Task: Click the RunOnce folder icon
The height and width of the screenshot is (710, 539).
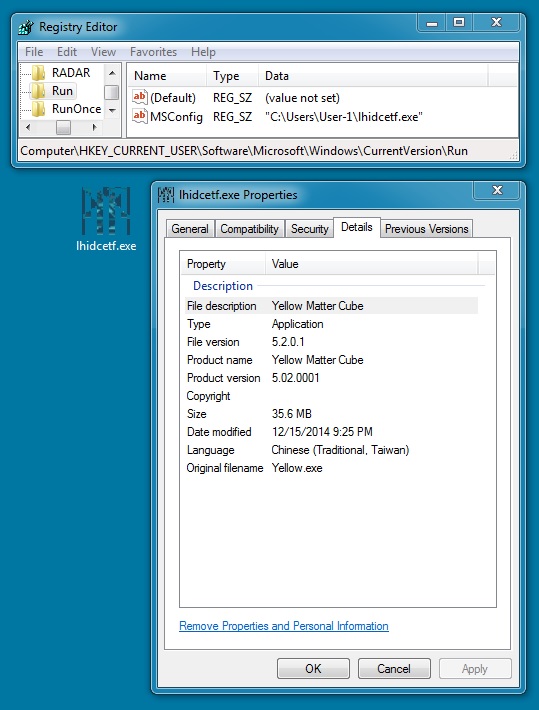Action: (x=38, y=109)
